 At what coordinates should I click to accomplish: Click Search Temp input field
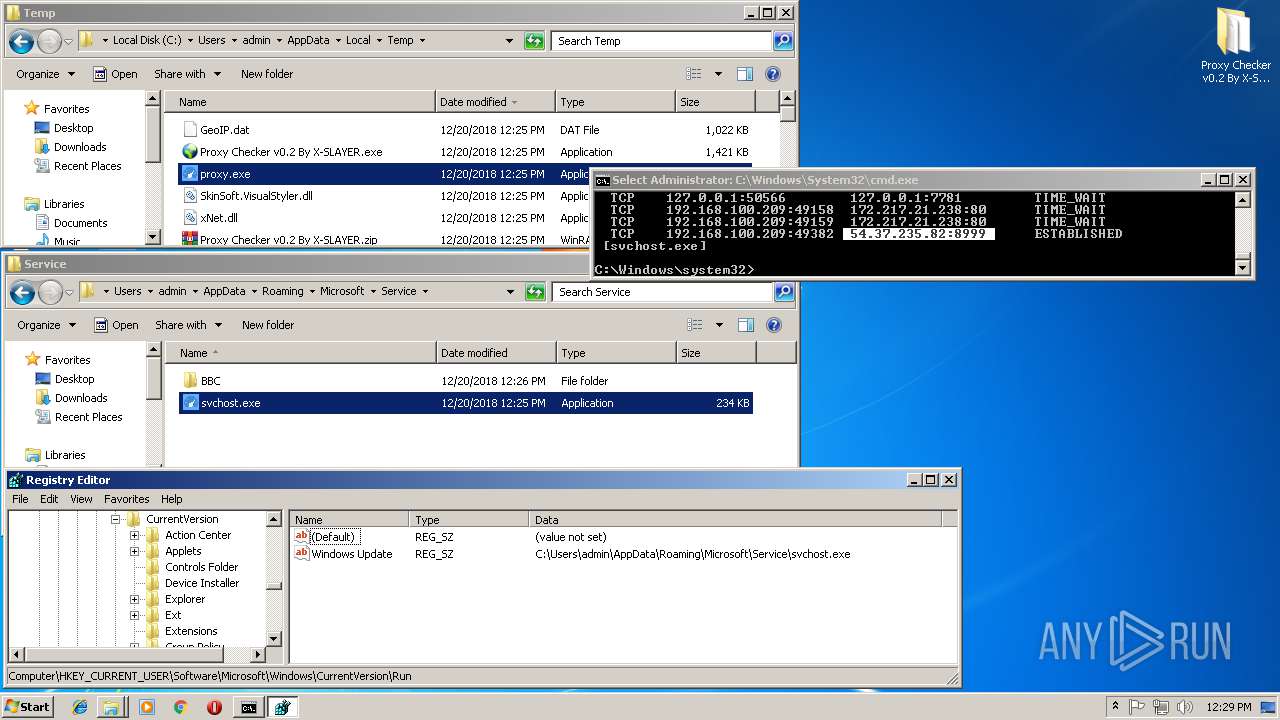point(661,41)
